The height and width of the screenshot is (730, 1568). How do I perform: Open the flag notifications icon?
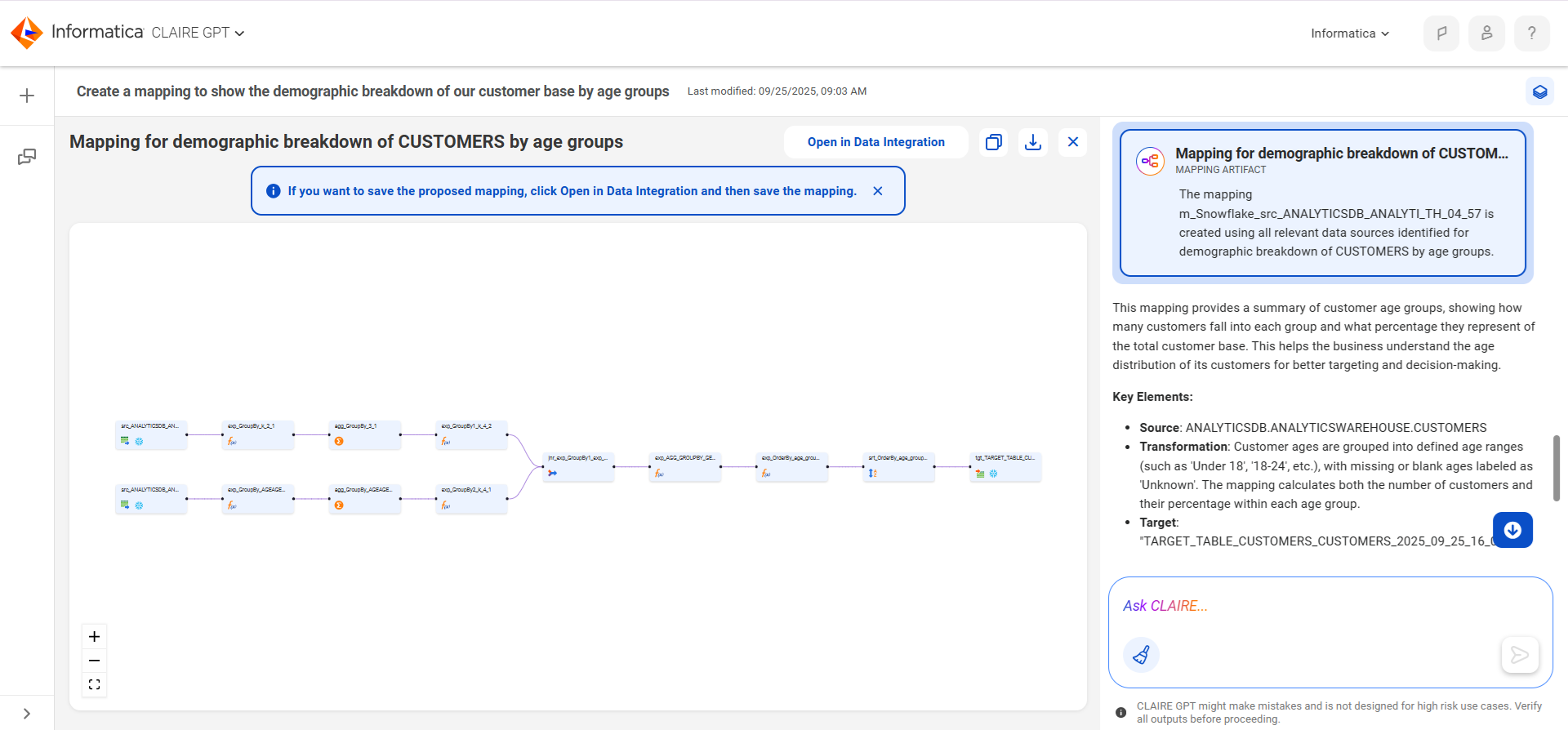tap(1441, 33)
